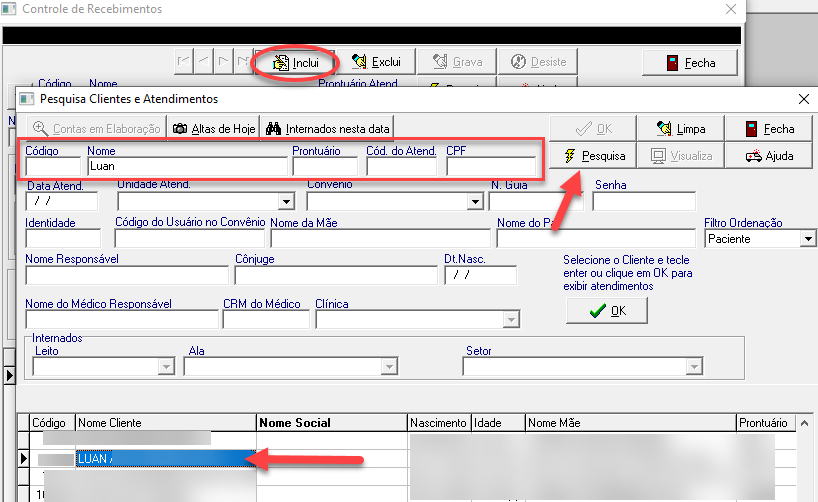Focus the Cônjuge input field
The height and width of the screenshot is (502, 818).
click(x=336, y=275)
